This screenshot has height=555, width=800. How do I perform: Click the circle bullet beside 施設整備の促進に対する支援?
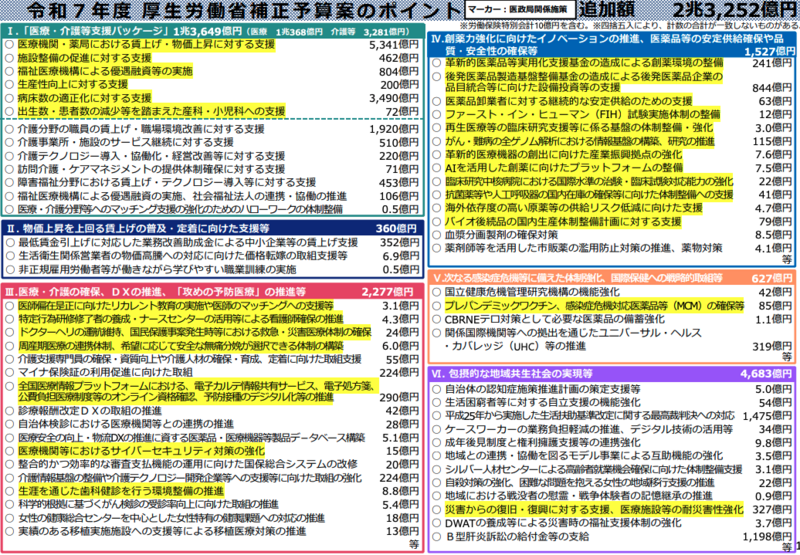(x=11, y=59)
